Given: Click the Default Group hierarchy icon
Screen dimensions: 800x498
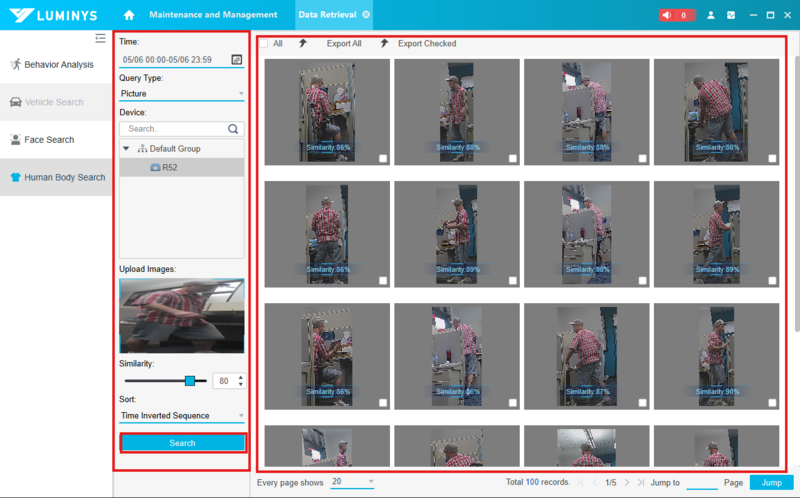Looking at the screenshot, I should point(142,148).
